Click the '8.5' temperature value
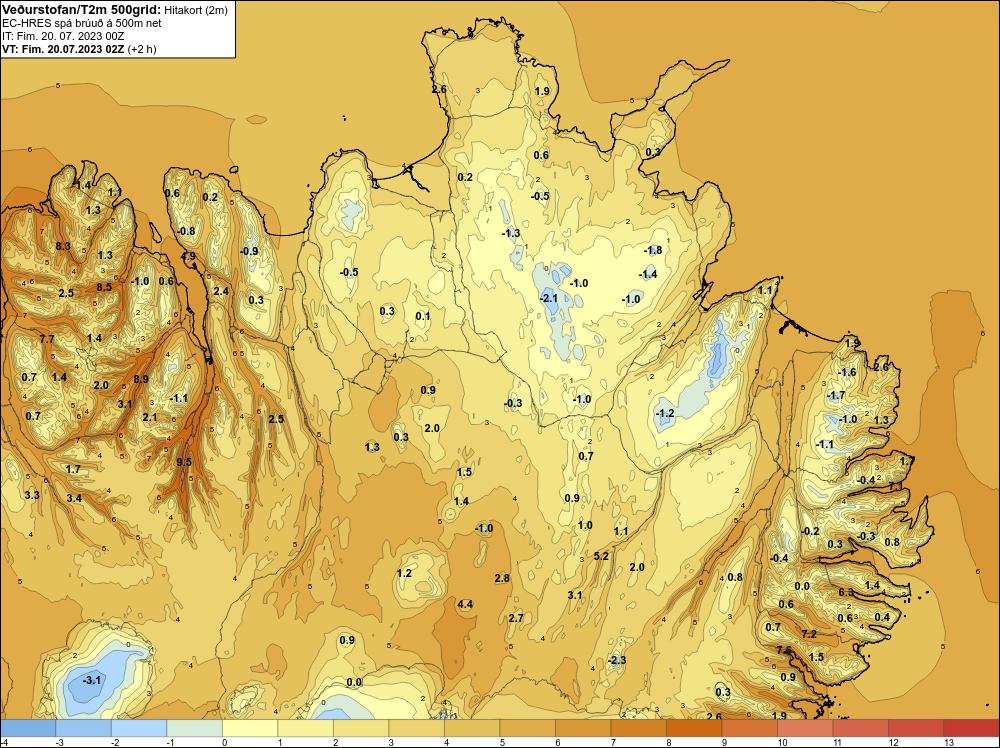The height and width of the screenshot is (748, 1000). tap(104, 287)
